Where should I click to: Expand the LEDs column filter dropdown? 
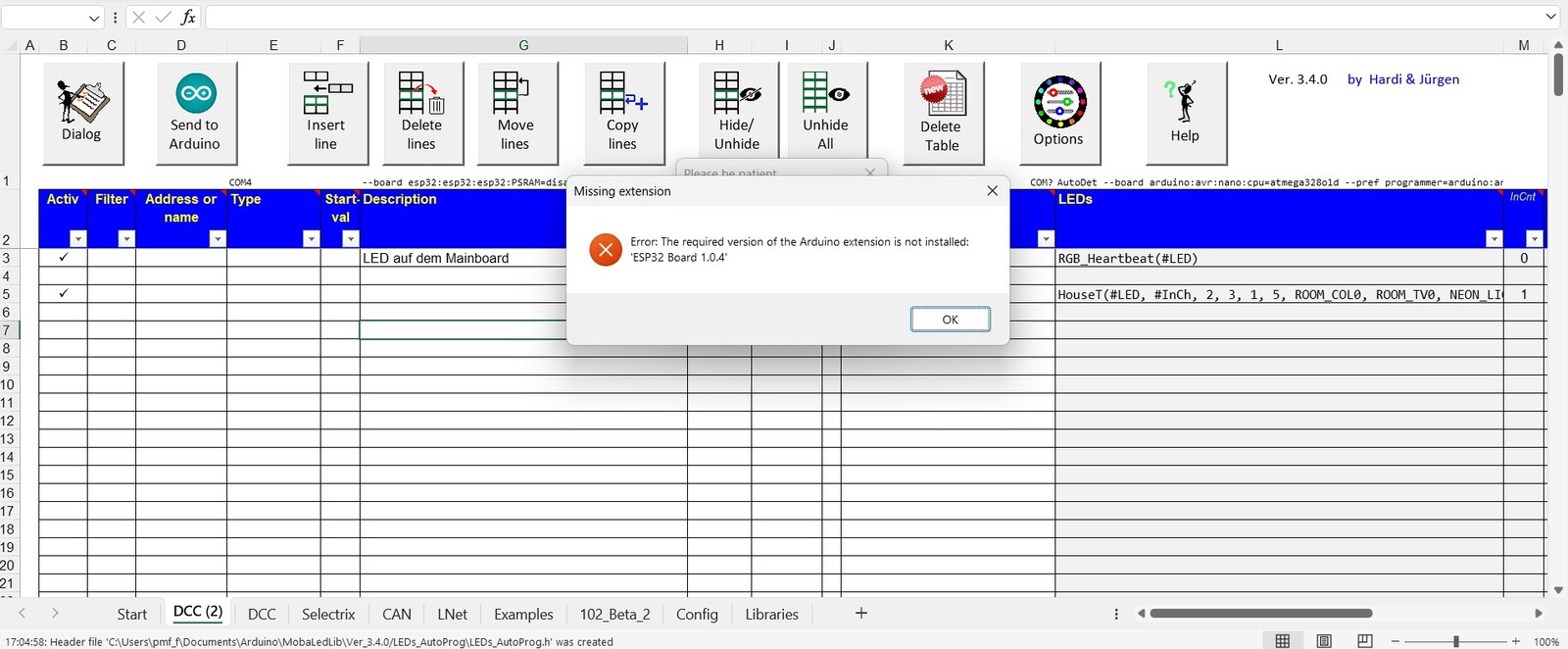[x=1494, y=239]
